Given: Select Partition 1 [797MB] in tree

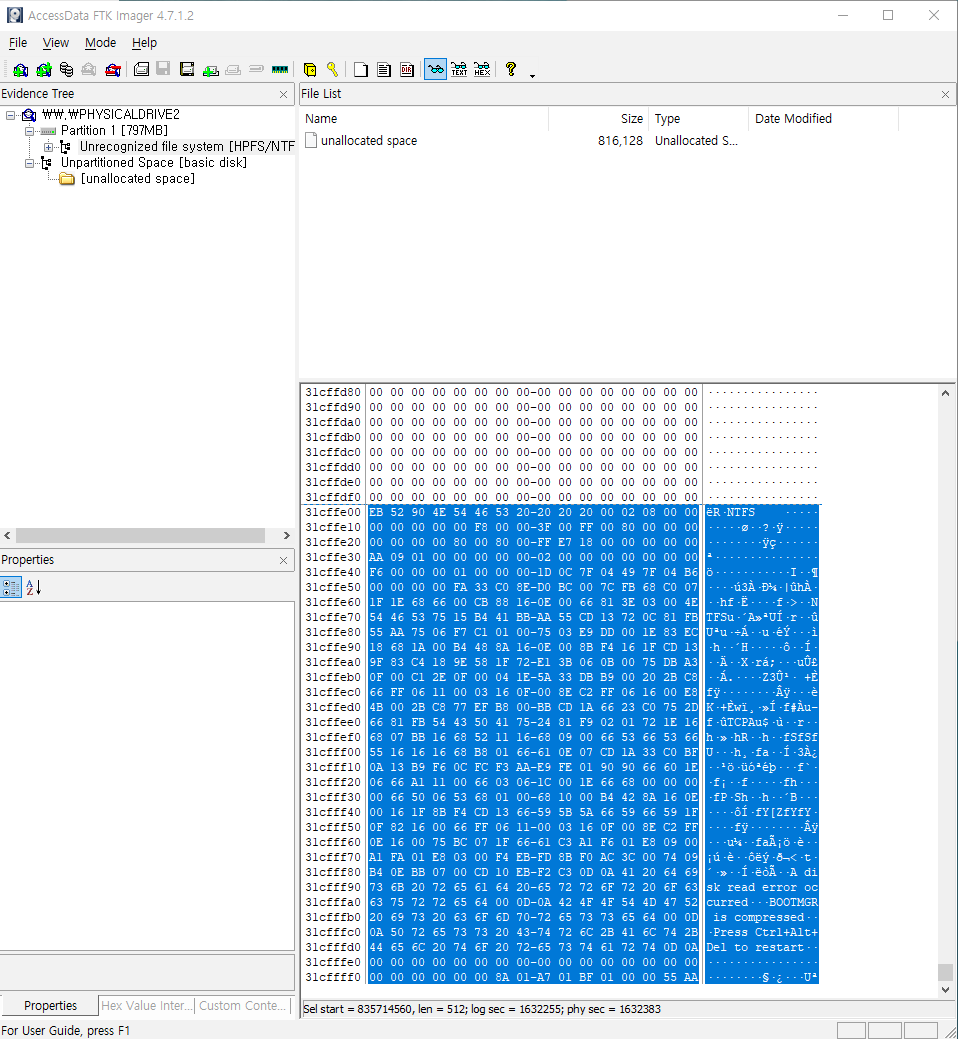Looking at the screenshot, I should [114, 131].
